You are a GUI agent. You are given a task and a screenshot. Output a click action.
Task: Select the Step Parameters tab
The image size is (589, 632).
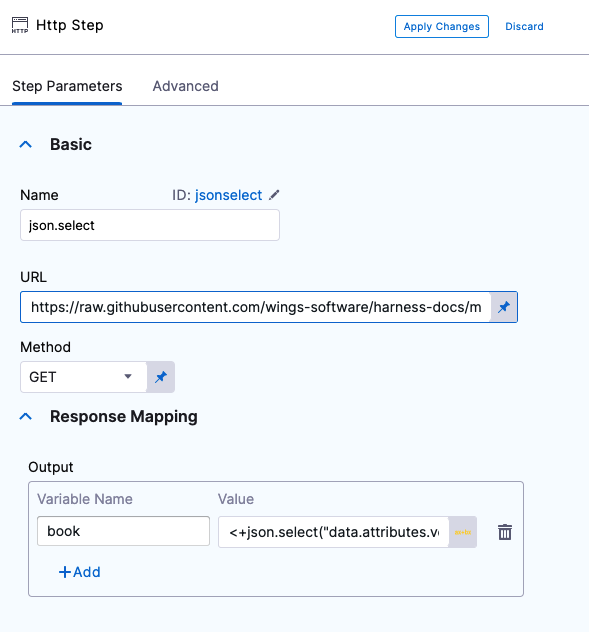pos(67,86)
